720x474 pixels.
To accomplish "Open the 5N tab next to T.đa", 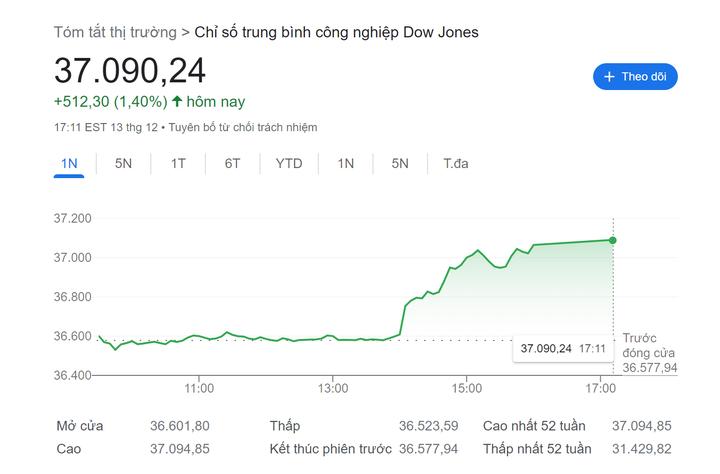I will (400, 163).
